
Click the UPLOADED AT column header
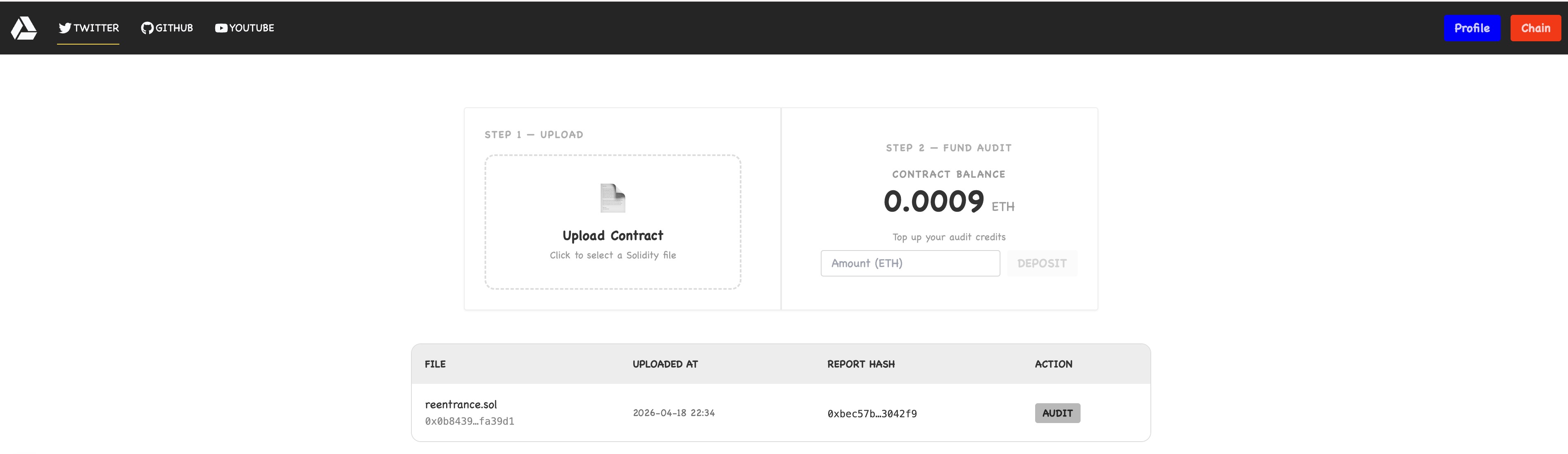pos(665,364)
